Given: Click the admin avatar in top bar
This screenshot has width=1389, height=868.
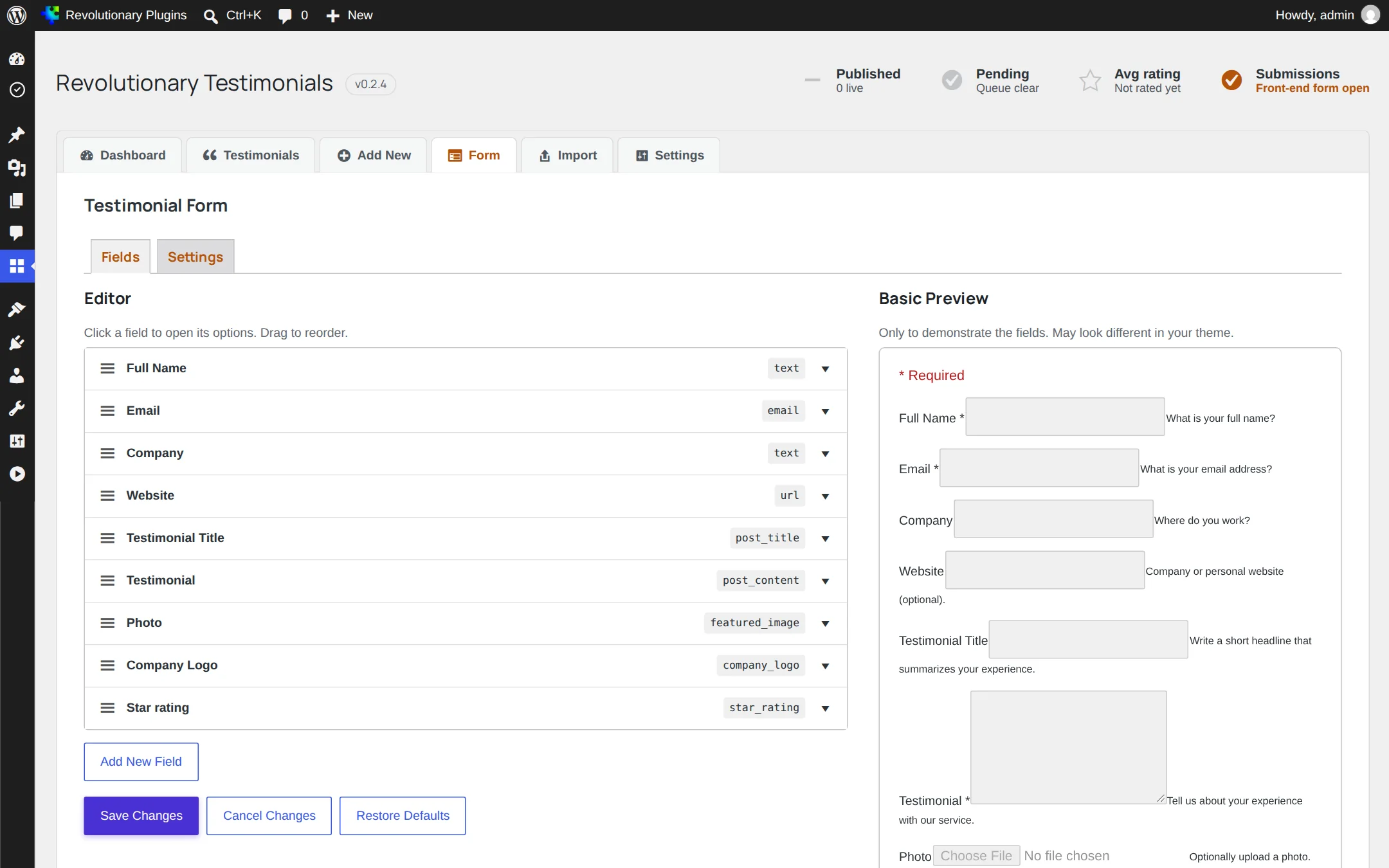Looking at the screenshot, I should (1370, 15).
